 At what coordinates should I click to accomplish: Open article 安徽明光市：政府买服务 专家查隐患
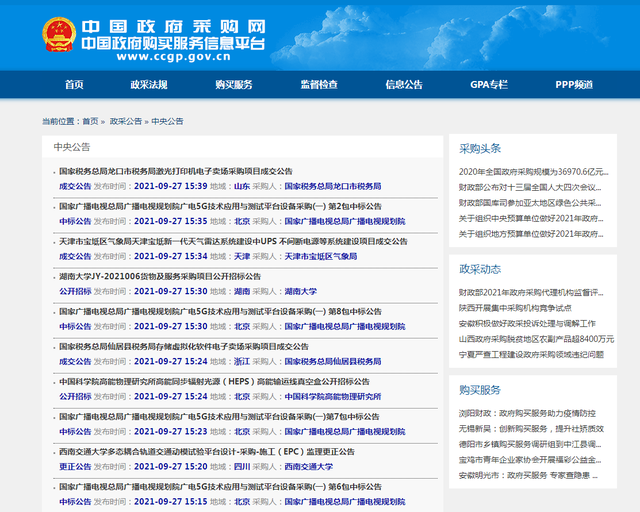coord(528,475)
